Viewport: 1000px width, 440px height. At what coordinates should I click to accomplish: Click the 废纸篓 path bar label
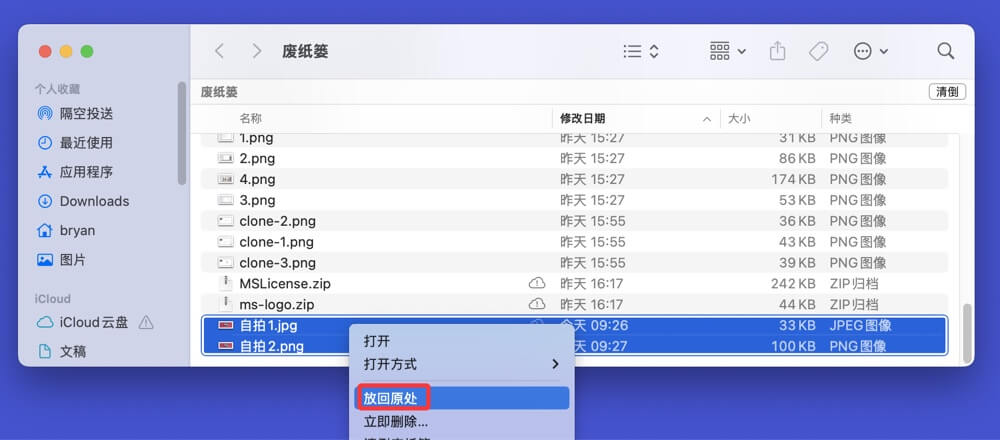tap(219, 92)
